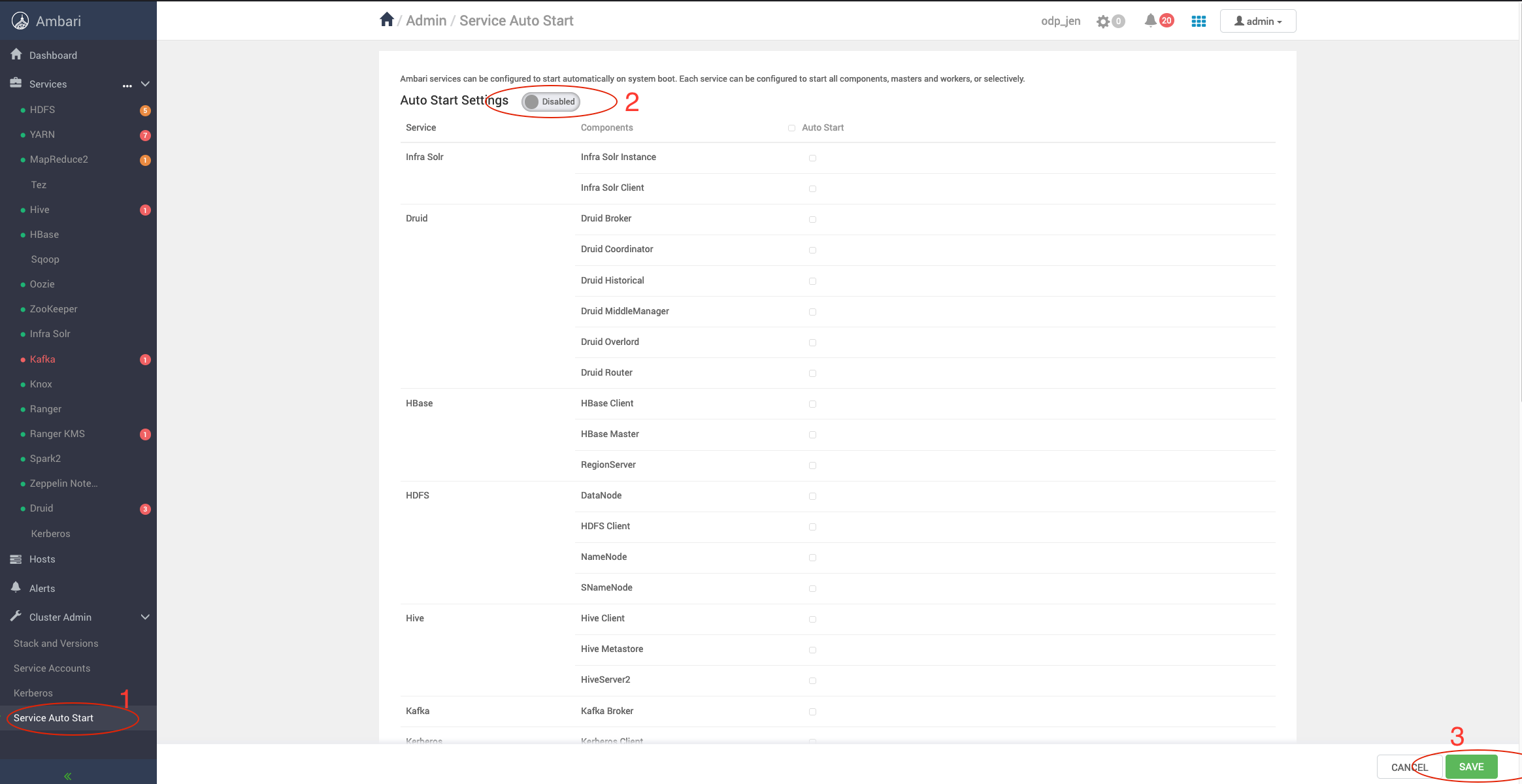Click the Hosts server icon

[x=16, y=559]
